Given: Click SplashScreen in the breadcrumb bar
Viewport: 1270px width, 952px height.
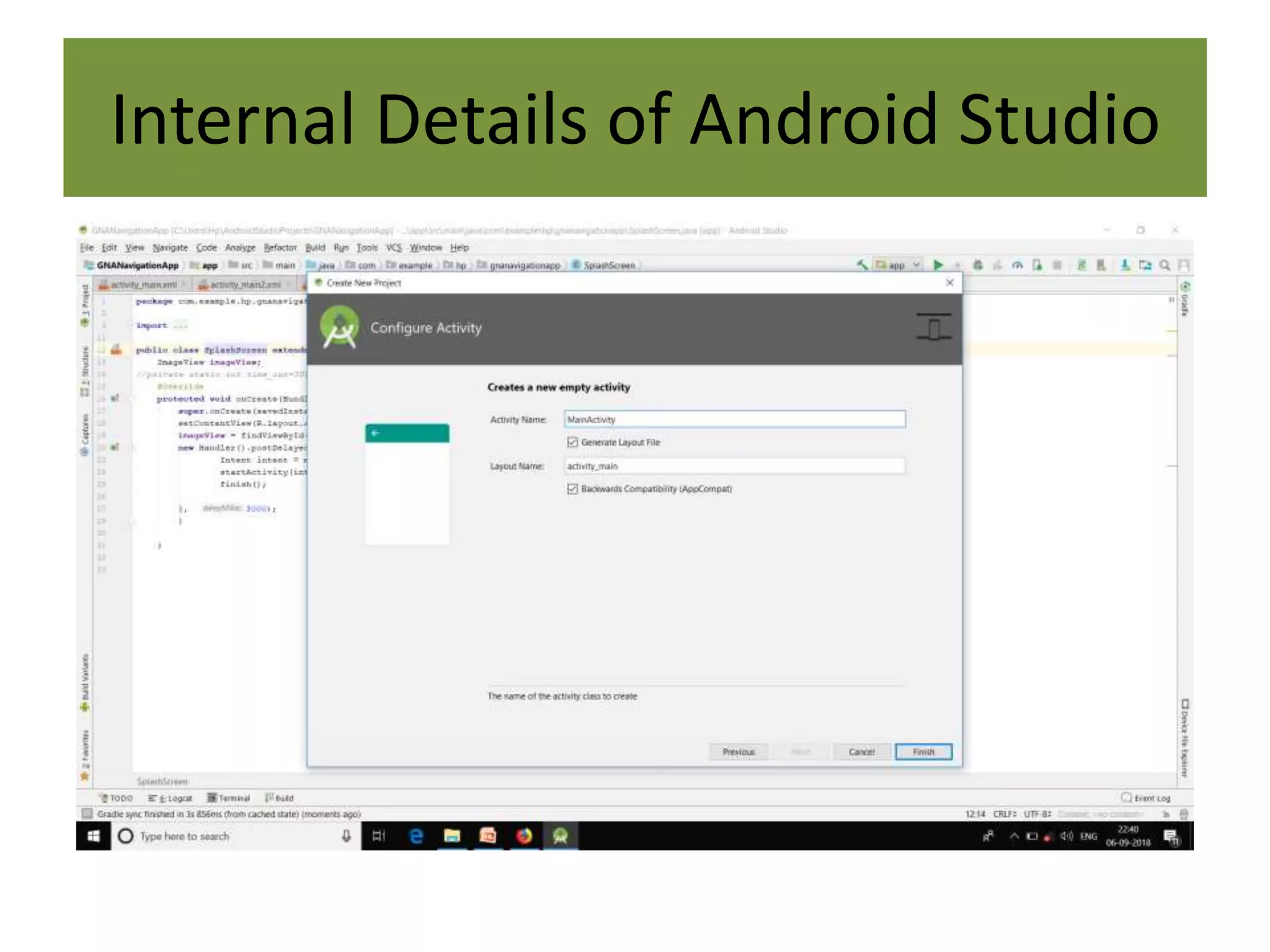Looking at the screenshot, I should [x=603, y=265].
